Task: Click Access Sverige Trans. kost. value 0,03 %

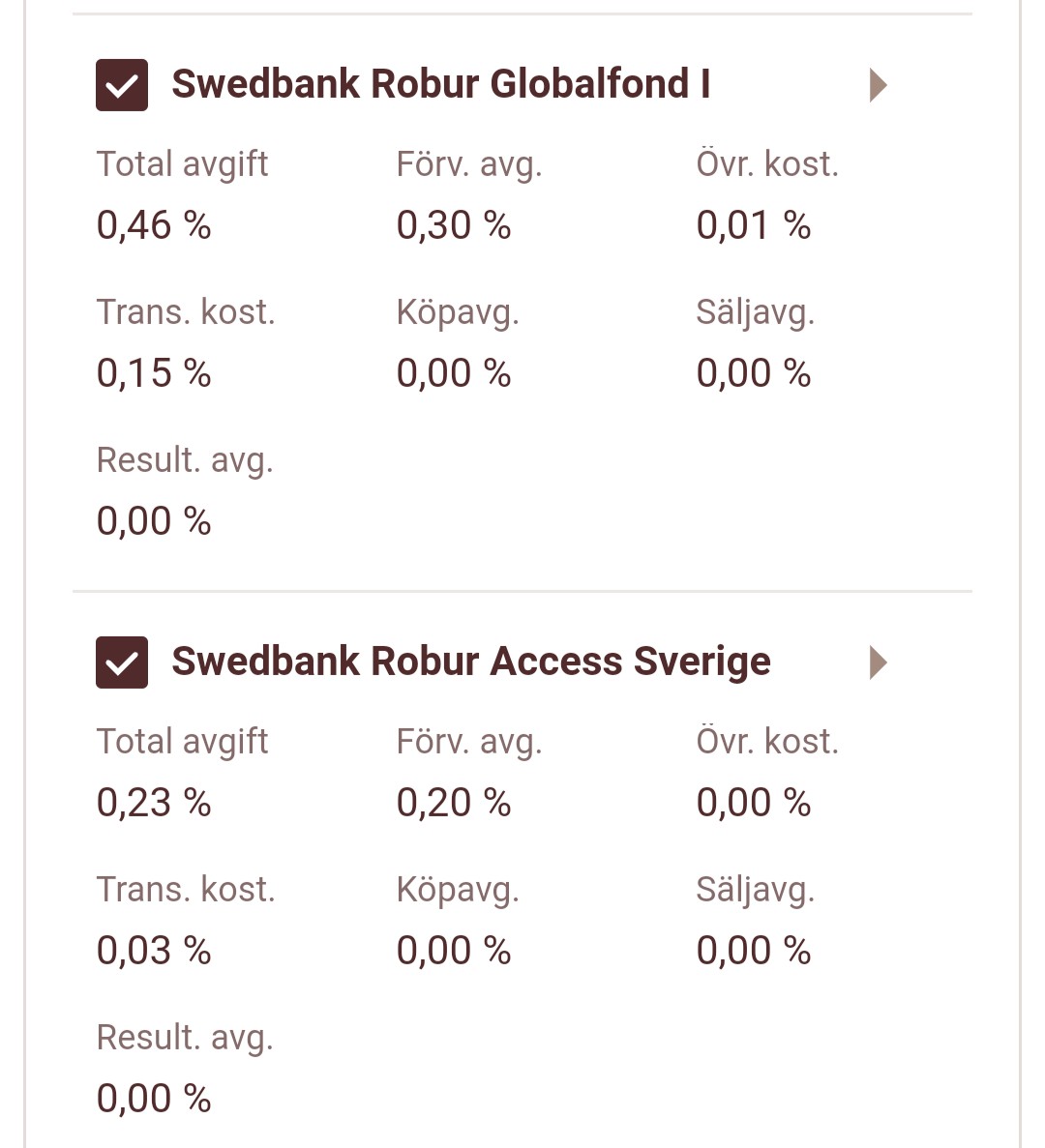Action: pyautogui.click(x=154, y=951)
